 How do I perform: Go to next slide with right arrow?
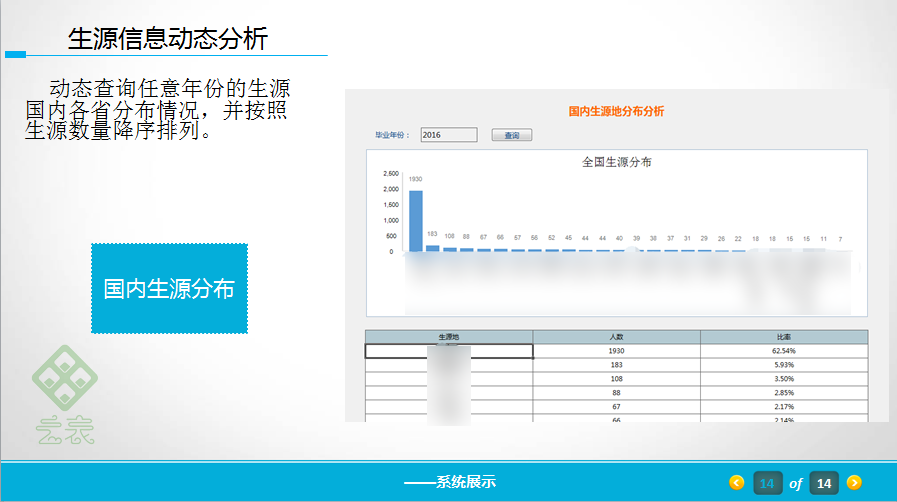[854, 483]
